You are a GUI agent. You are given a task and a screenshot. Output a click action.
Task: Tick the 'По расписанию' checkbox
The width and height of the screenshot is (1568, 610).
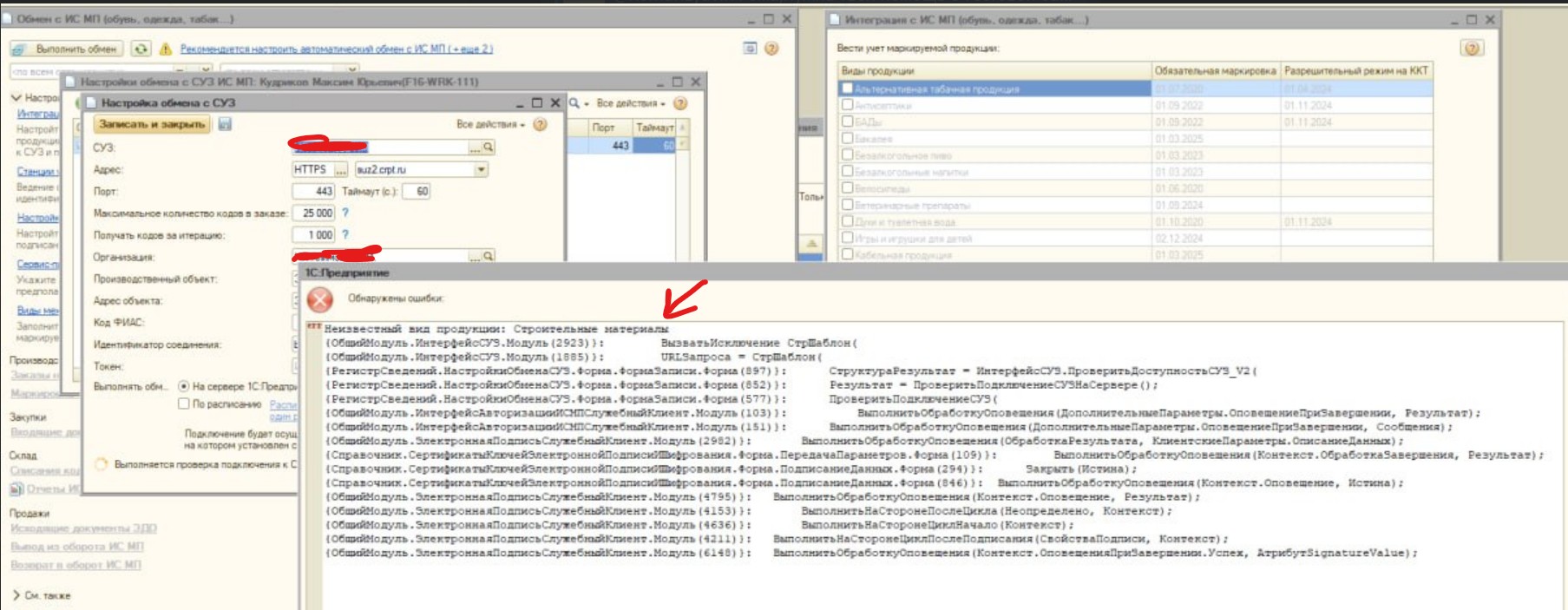(x=184, y=403)
